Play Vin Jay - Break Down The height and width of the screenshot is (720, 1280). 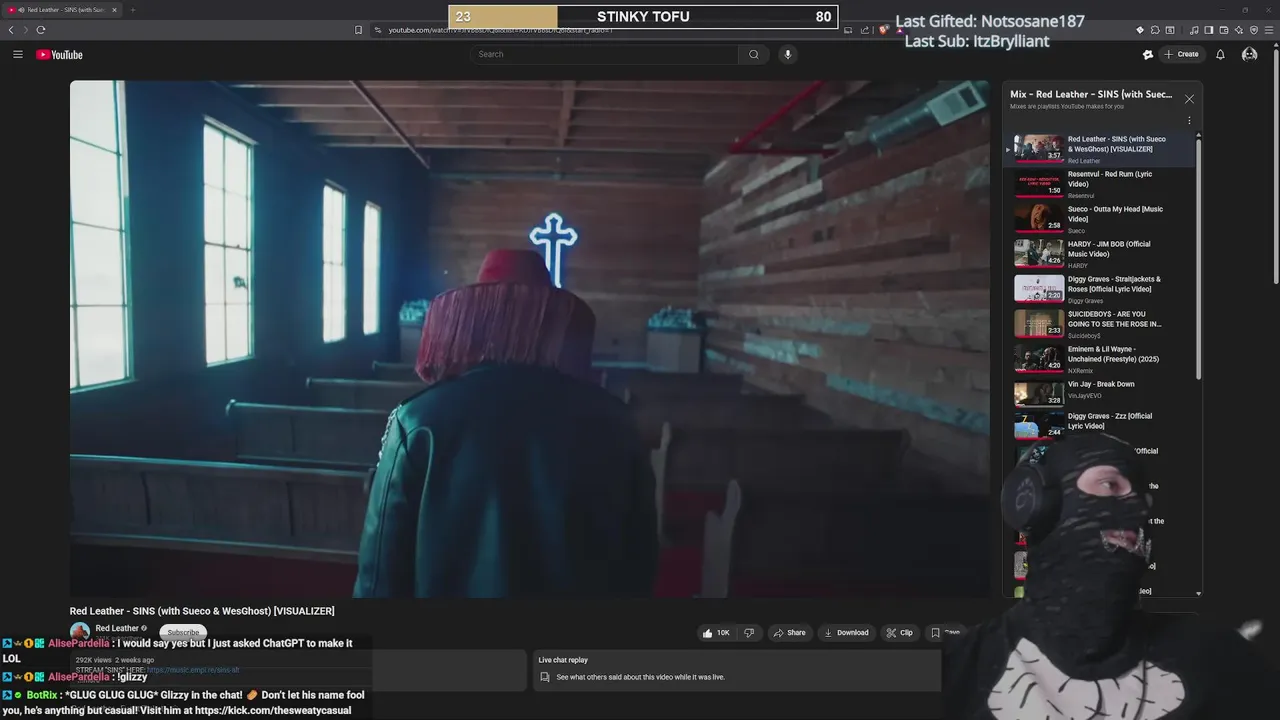click(x=1100, y=394)
